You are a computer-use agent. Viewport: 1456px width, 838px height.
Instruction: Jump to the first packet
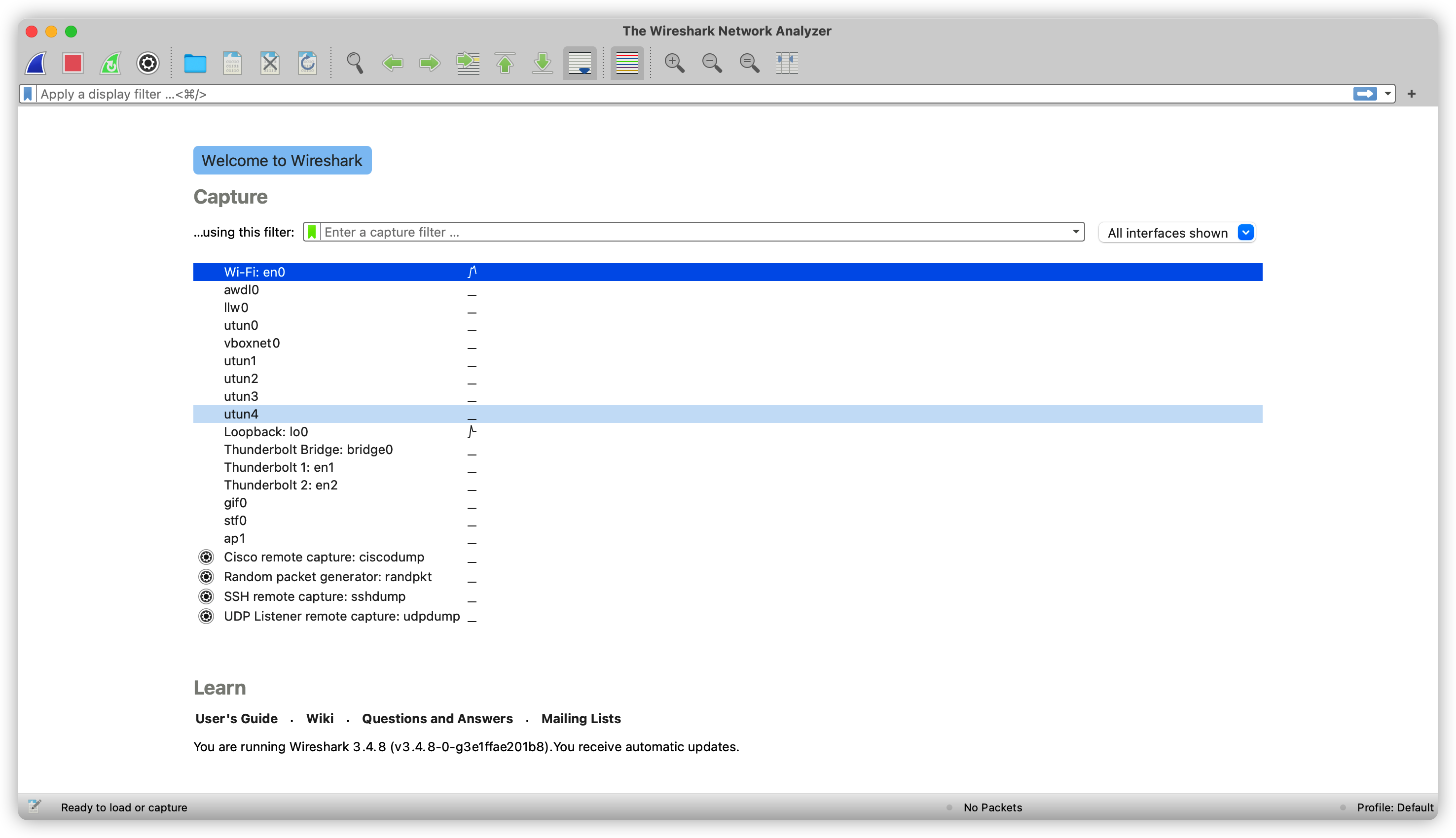(506, 63)
